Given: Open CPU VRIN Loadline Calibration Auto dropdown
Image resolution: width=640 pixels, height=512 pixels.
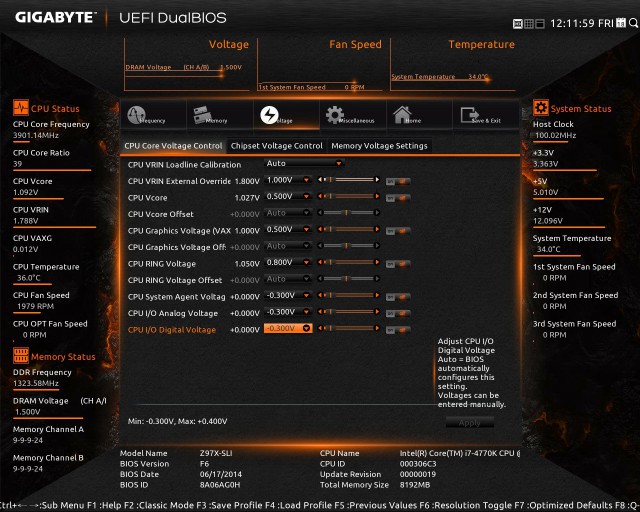Looking at the screenshot, I should tap(304, 163).
